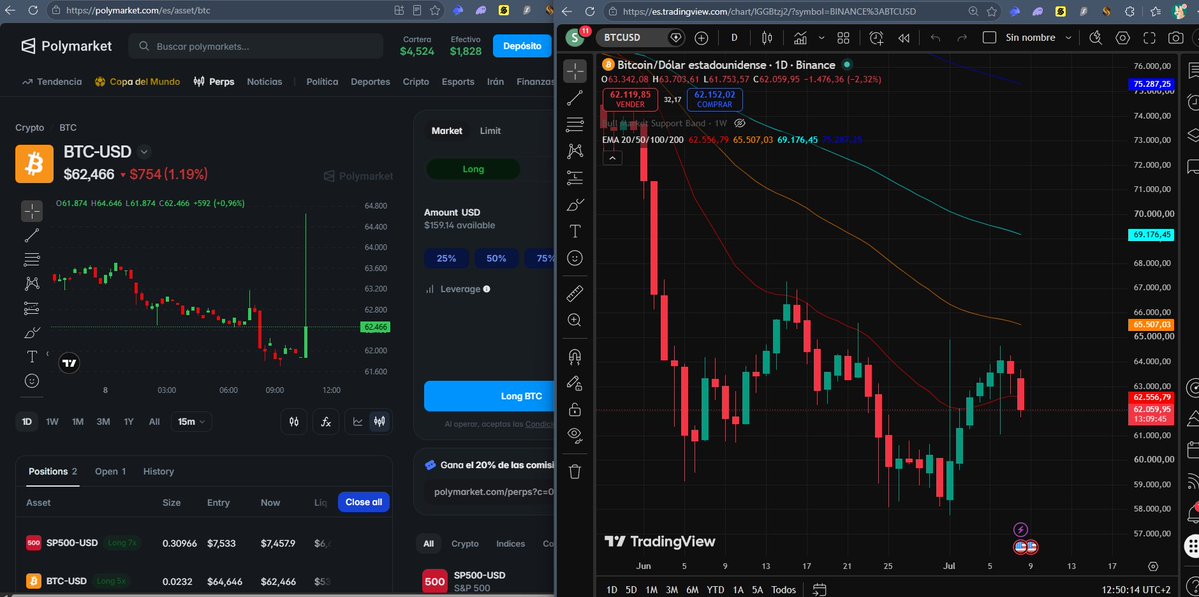Screen dimensions: 1199x597
Task: Redo the chart action in TradingView
Action: click(x=962, y=37)
